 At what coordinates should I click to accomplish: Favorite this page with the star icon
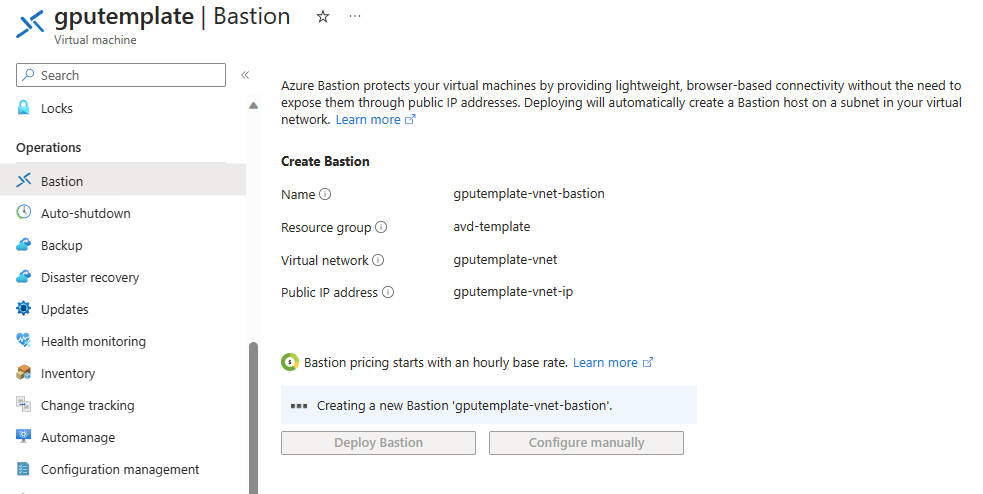(323, 17)
